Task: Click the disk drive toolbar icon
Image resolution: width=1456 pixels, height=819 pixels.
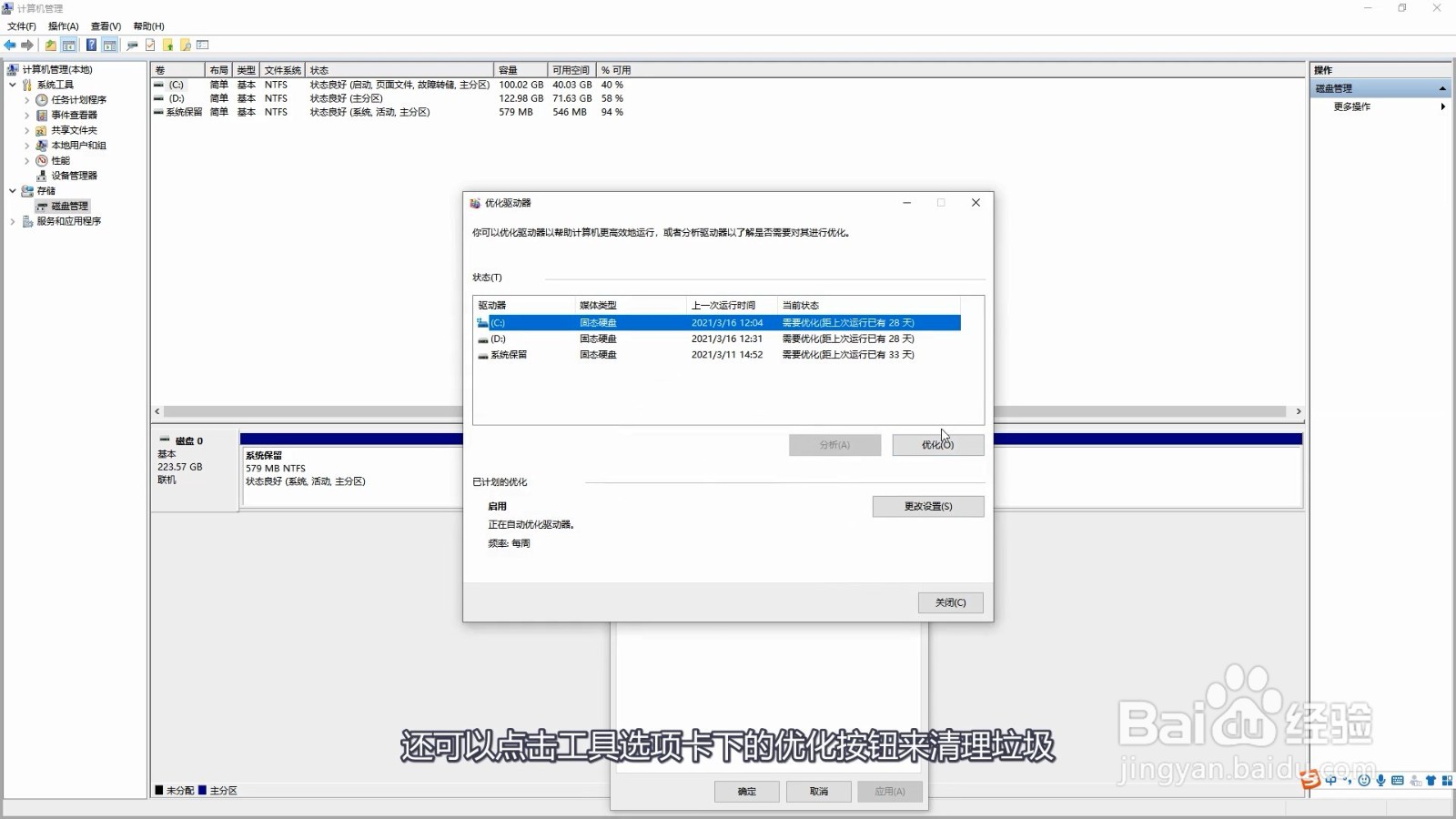Action: pyautogui.click(x=133, y=45)
